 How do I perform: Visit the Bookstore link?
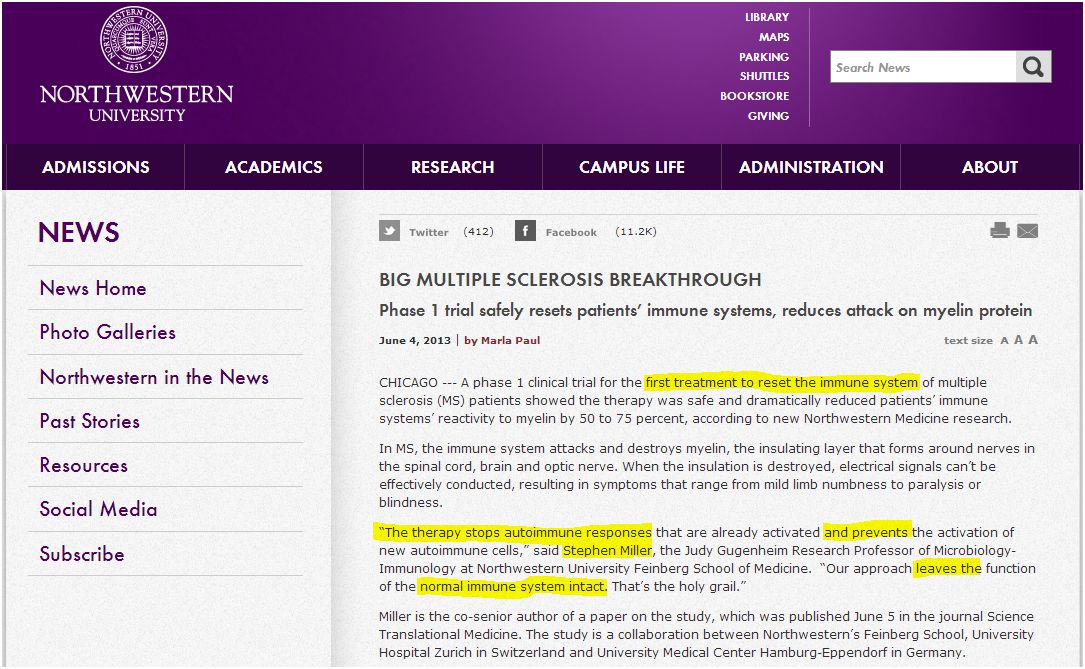(x=754, y=95)
